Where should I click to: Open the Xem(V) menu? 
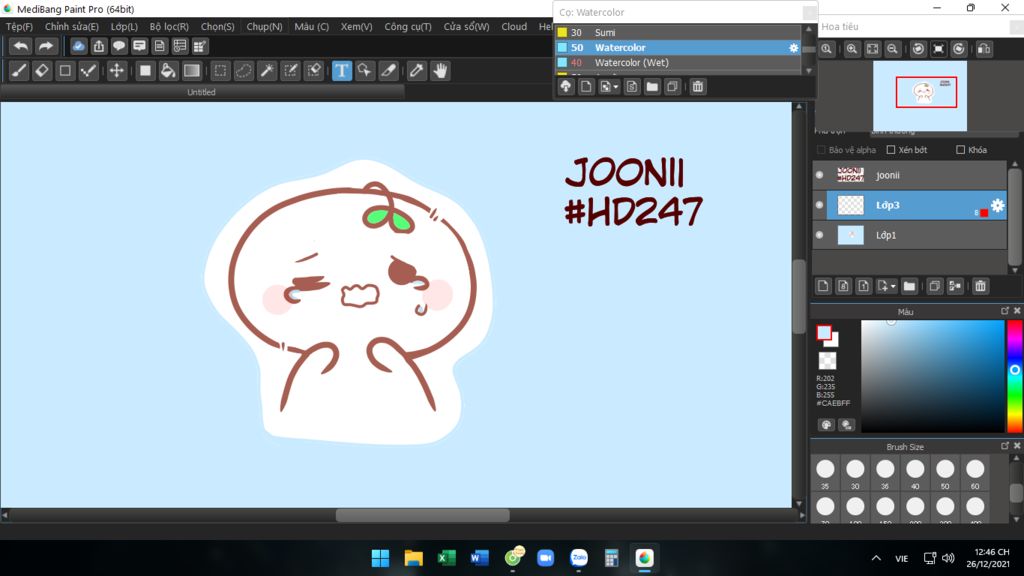[x=357, y=27]
